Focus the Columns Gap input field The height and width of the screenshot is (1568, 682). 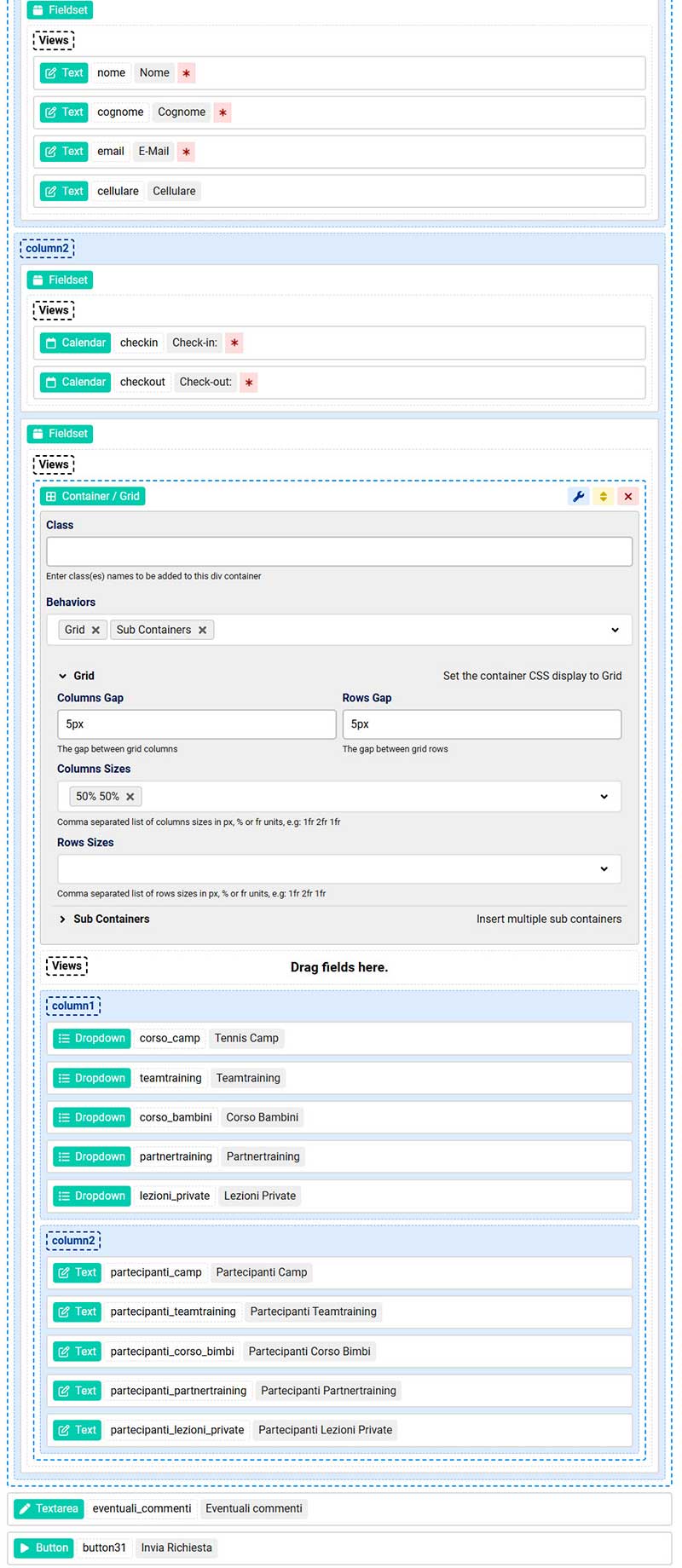pyautogui.click(x=196, y=724)
